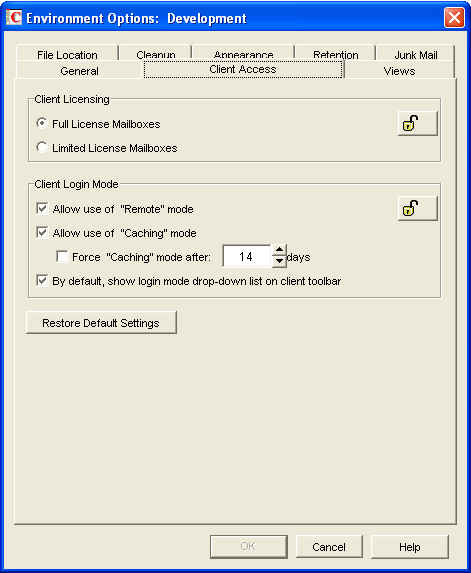The height and width of the screenshot is (573, 471).
Task: Switch to the Appearance tab
Action: [243, 54]
